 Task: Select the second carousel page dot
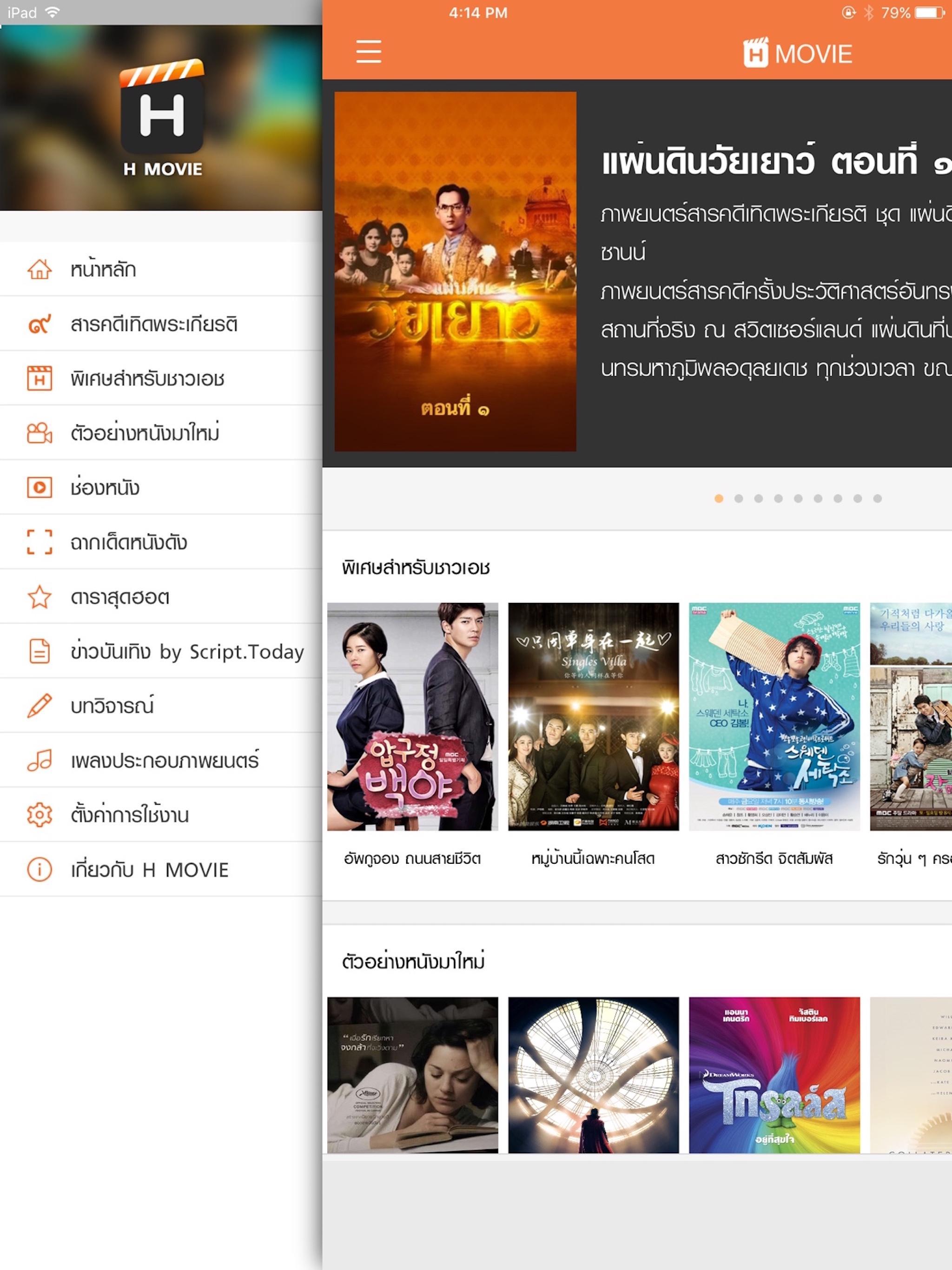point(738,498)
